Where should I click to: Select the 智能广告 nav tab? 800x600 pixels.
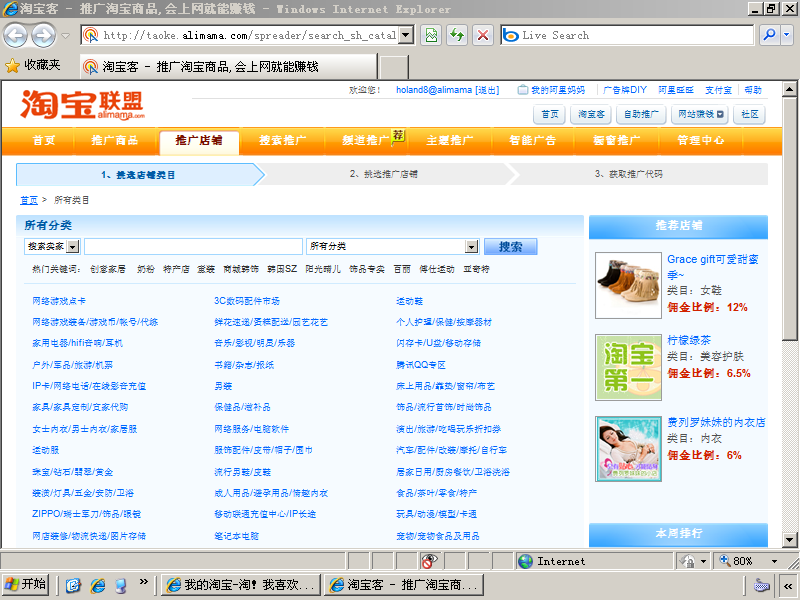coord(533,140)
